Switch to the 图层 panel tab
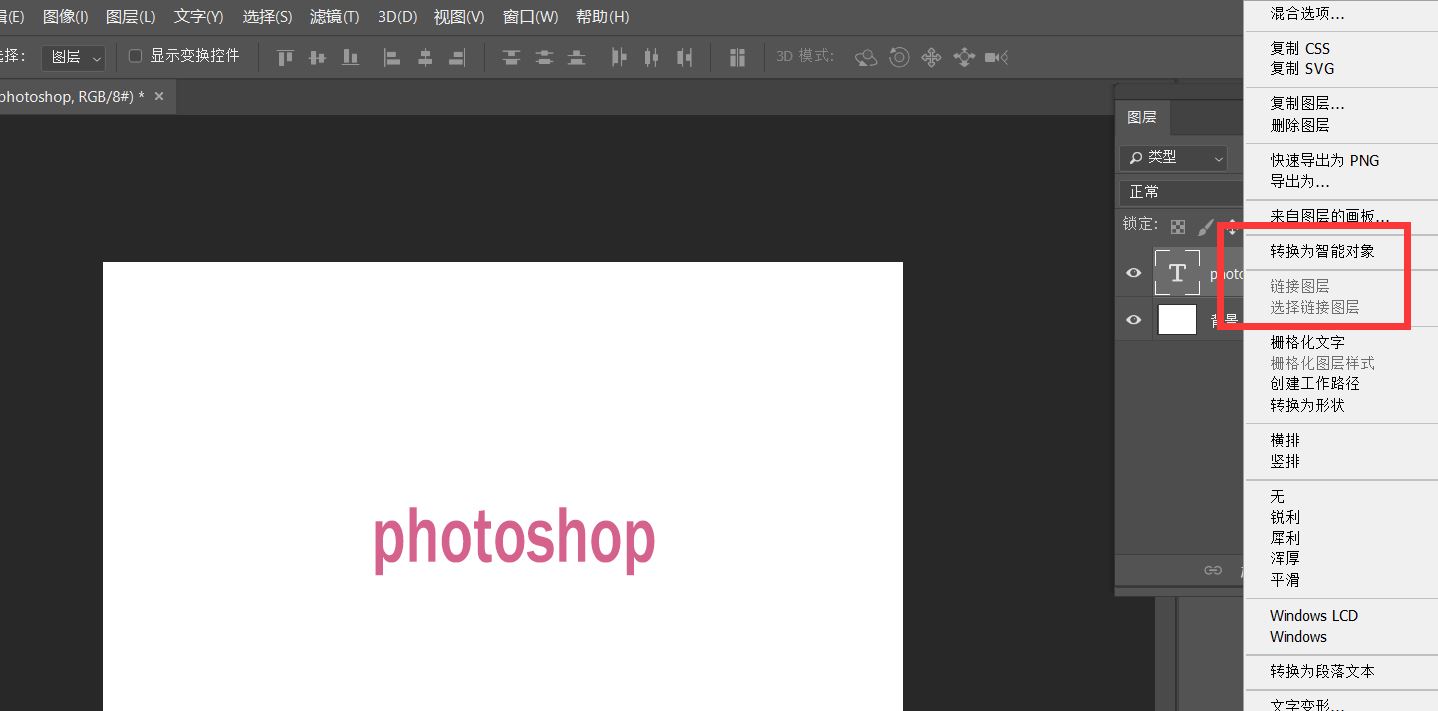Screen dimensions: 1438x711 tap(1142, 117)
